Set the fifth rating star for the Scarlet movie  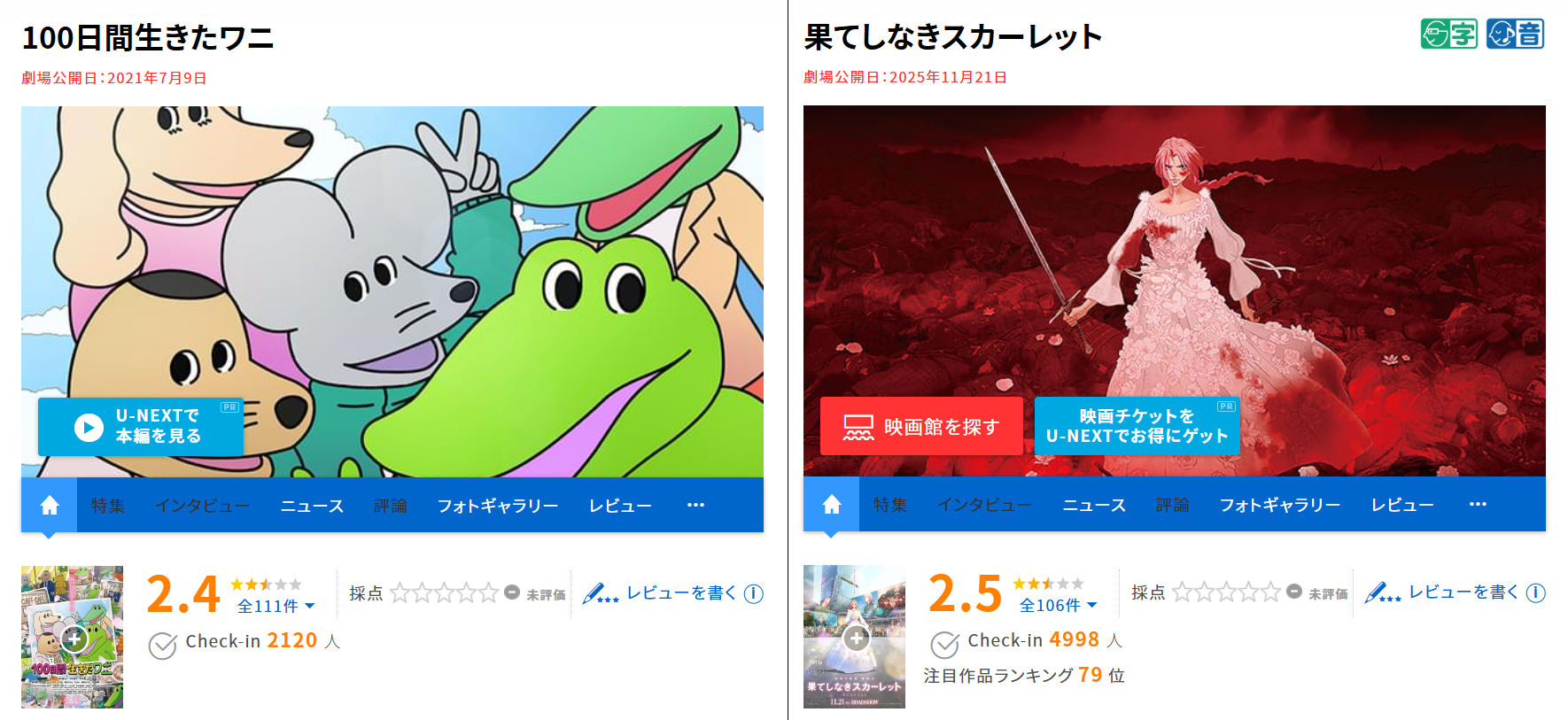[x=1270, y=592]
